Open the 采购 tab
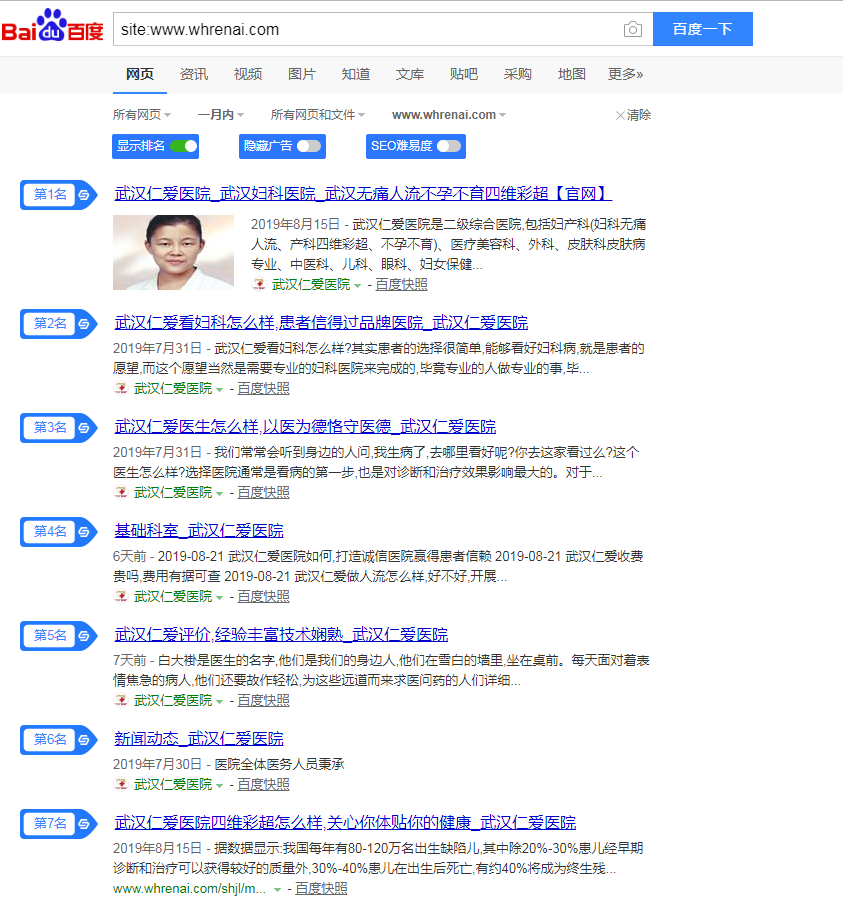This screenshot has height=911, width=843. pyautogui.click(x=518, y=74)
